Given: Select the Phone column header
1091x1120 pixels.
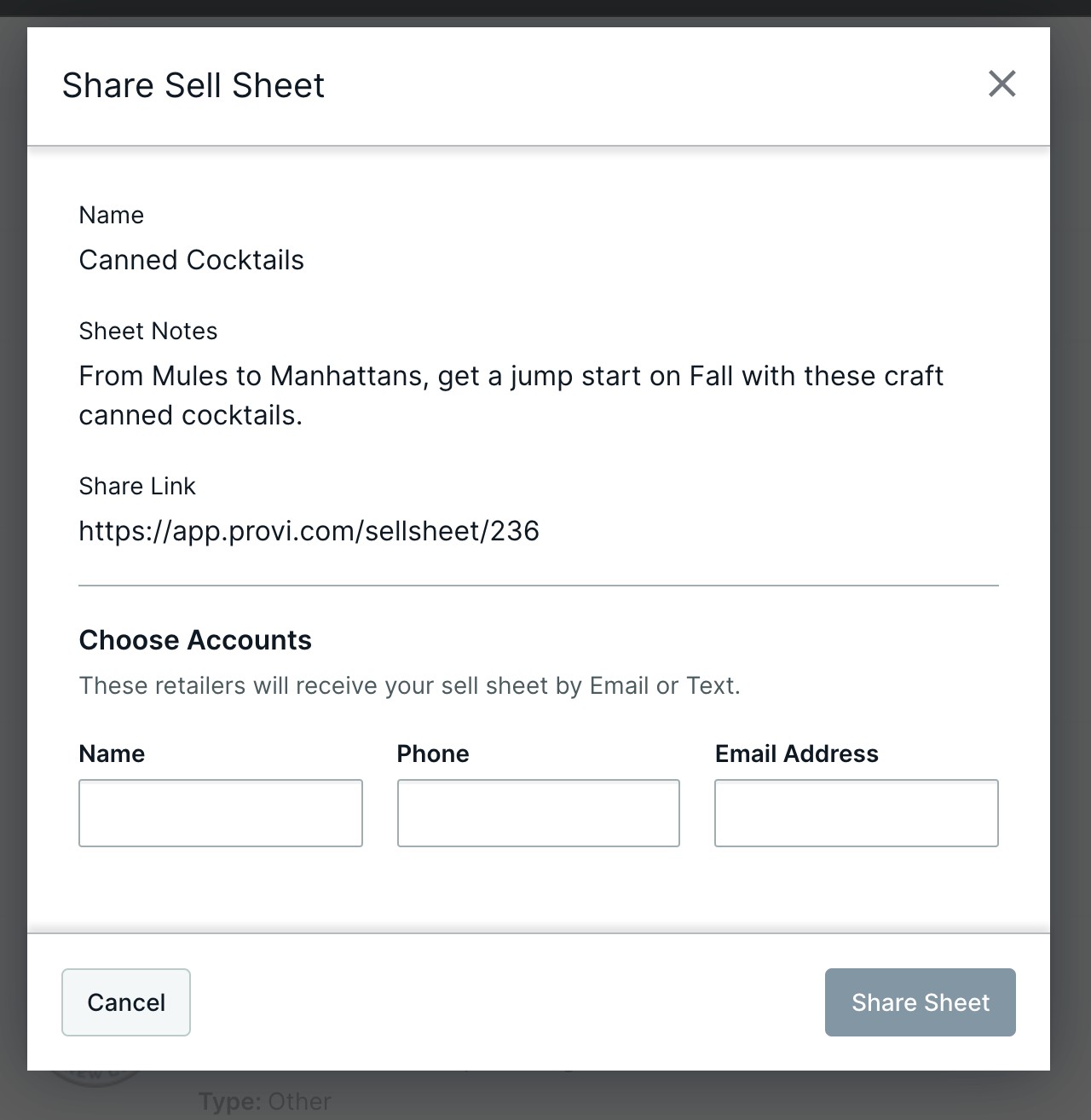Looking at the screenshot, I should 432,753.
